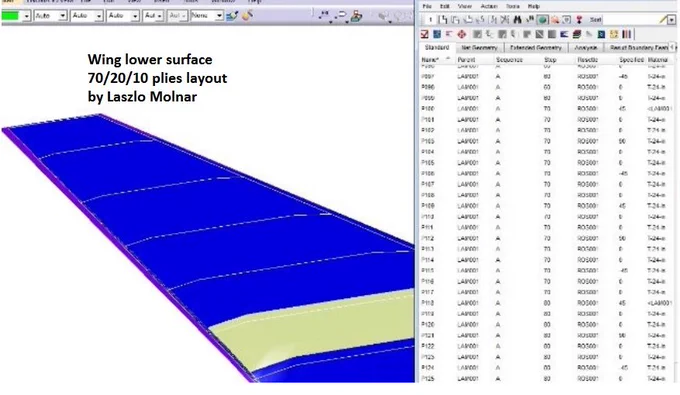
Task: Switch to the Net Geometry tab
Action: tap(479, 48)
